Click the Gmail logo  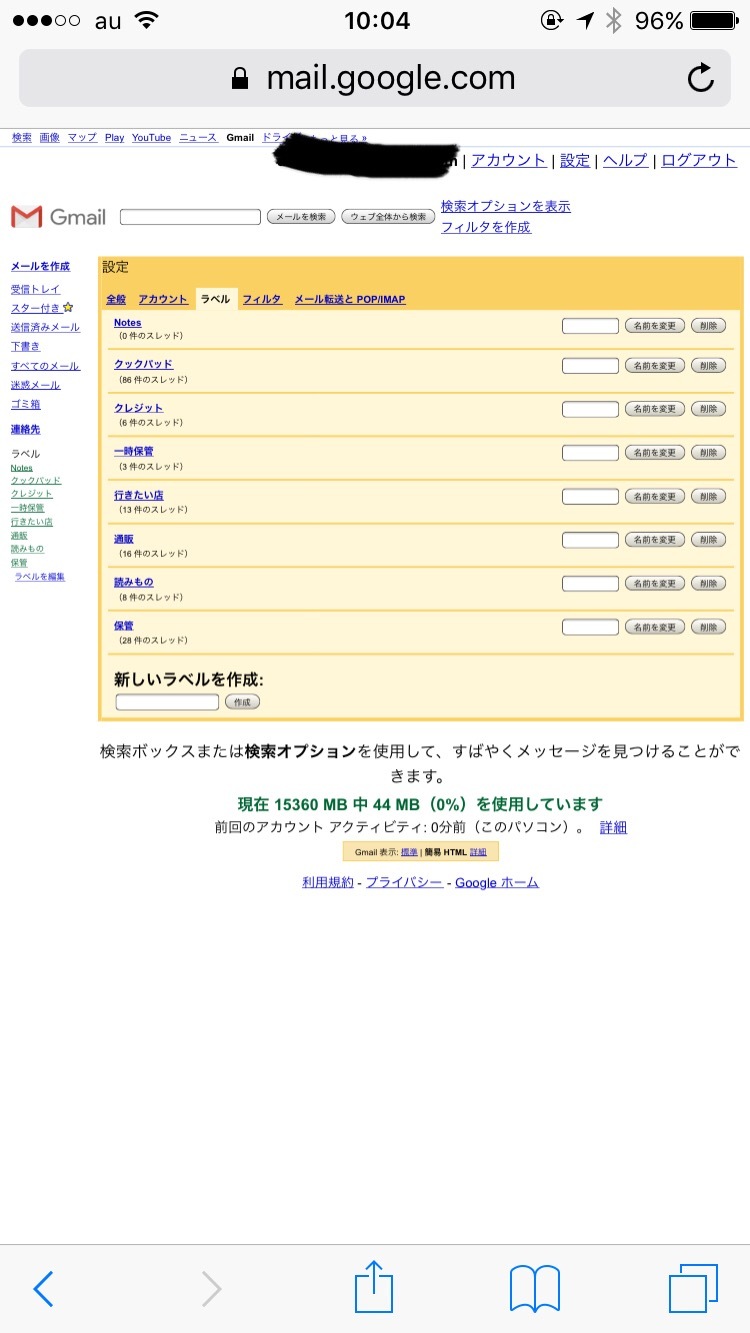(x=58, y=216)
